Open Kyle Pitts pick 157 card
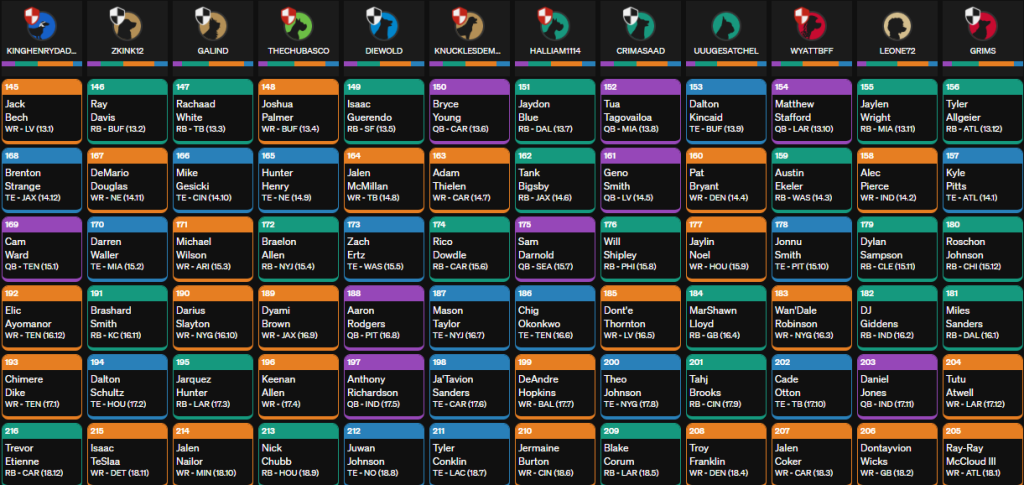Viewport: 1024px width, 485px height. (981, 179)
